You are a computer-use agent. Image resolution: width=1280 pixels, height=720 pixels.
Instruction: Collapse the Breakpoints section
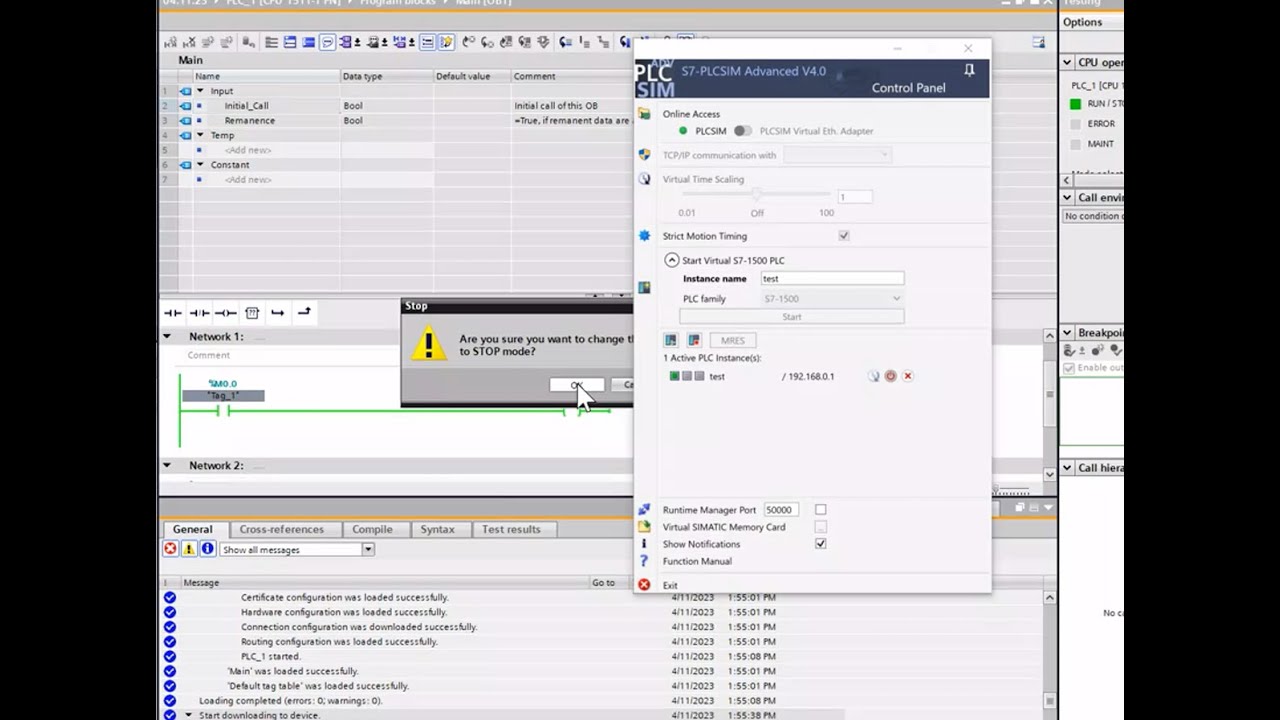point(1067,333)
